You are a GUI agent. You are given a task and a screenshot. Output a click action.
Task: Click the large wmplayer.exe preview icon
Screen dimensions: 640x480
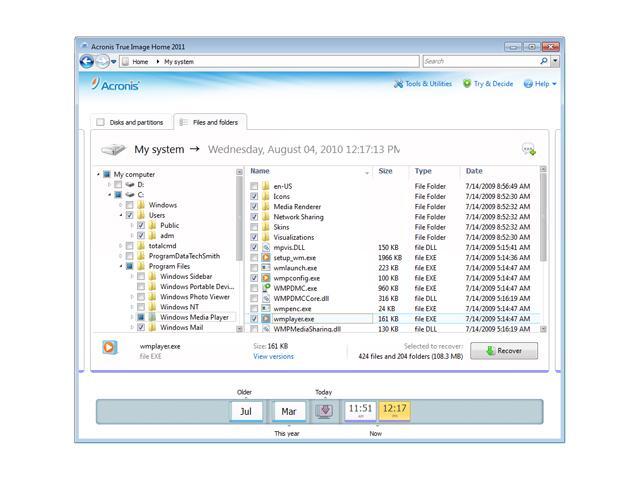109,347
